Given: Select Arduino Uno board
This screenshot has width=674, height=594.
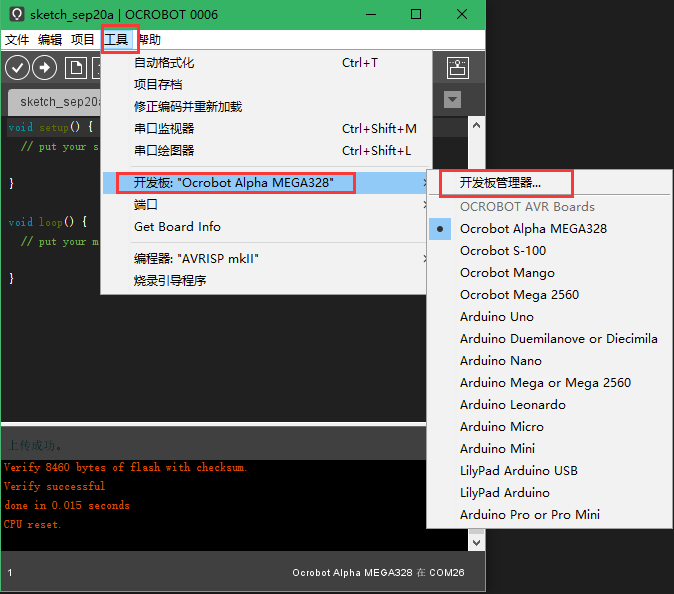Looking at the screenshot, I should coord(550,317).
